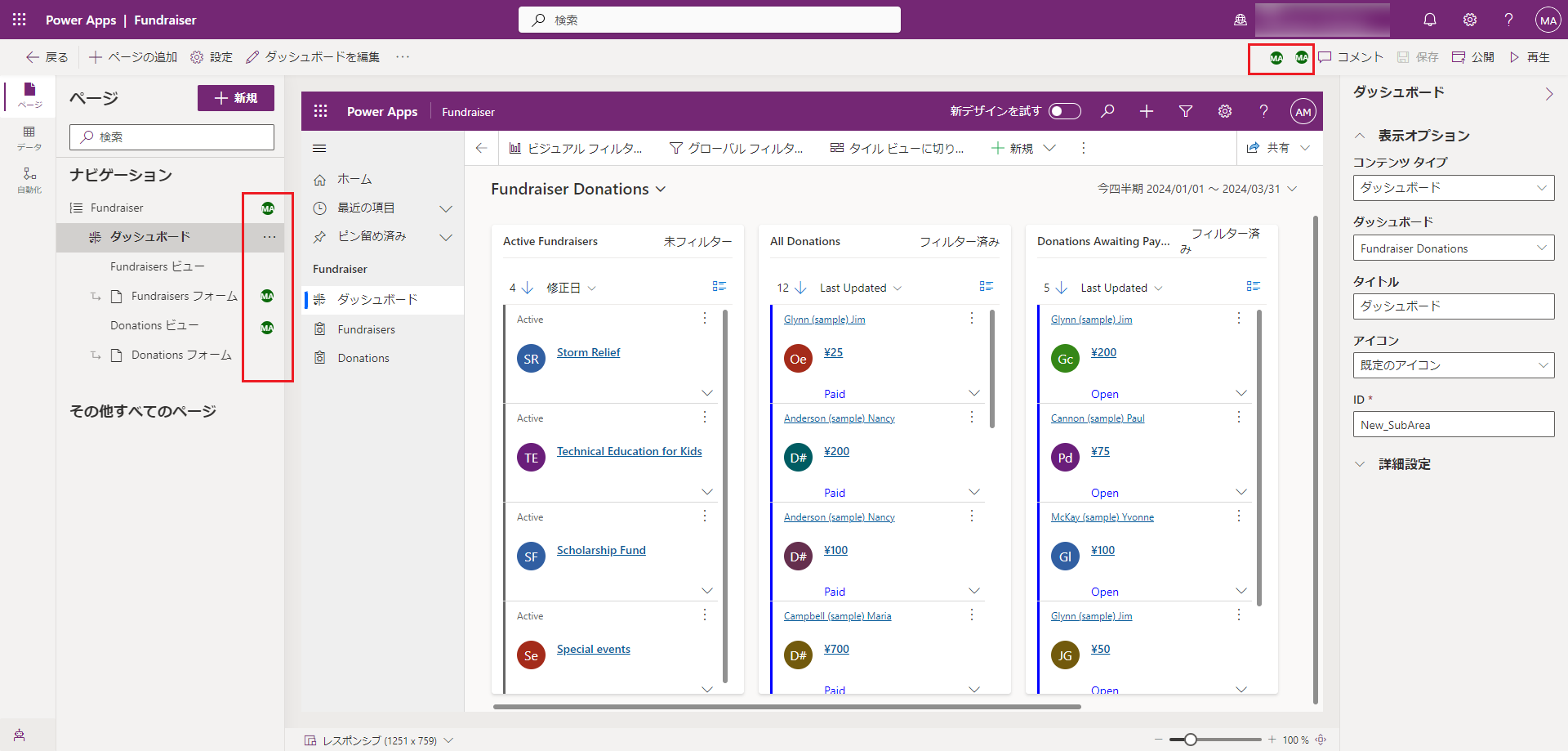Open overflow menu next to ダッシュボードを編集
Viewport: 1568px width, 751px height.
403,57
